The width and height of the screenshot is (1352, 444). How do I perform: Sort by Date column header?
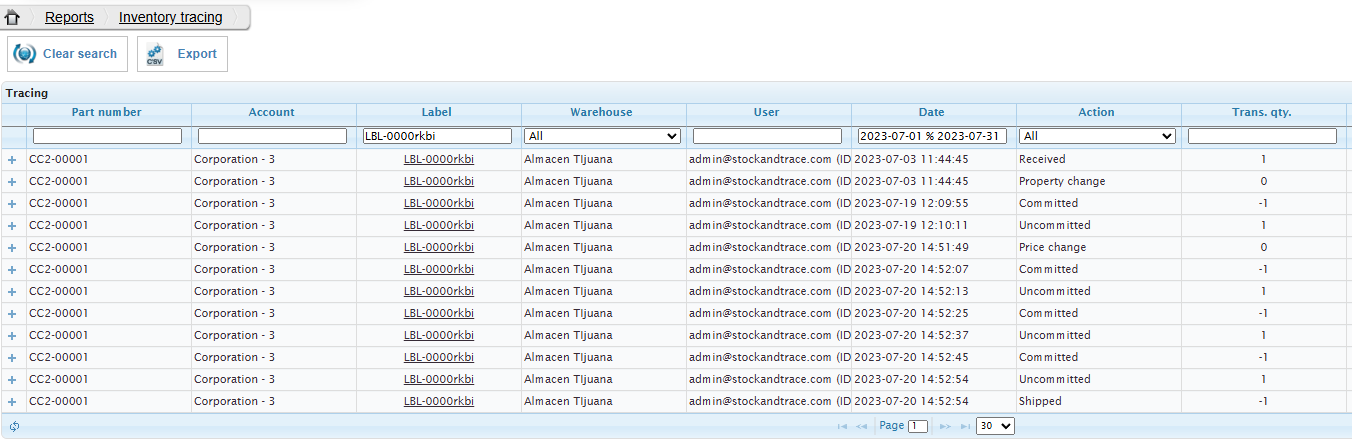click(932, 113)
